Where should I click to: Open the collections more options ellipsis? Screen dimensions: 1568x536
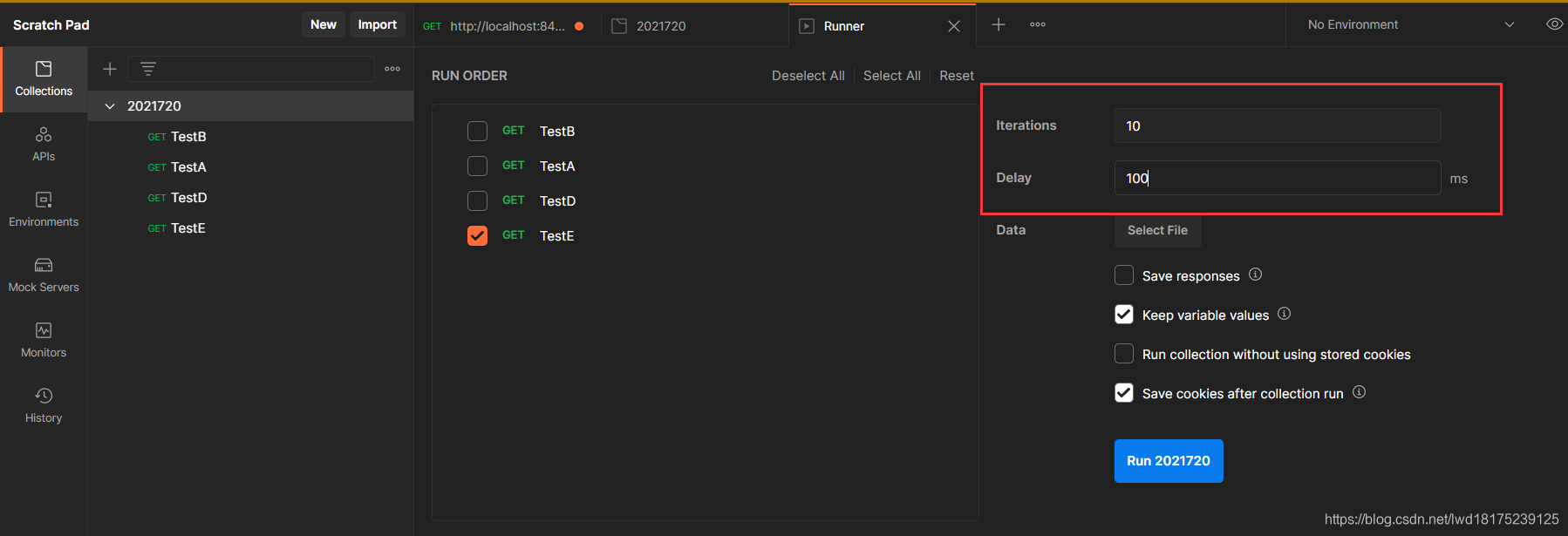tap(392, 69)
